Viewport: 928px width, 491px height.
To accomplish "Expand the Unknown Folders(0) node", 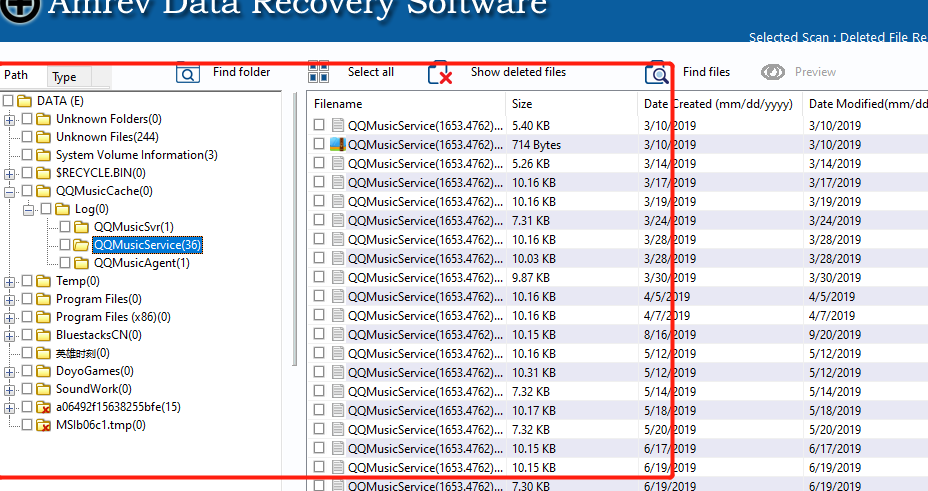I will coord(9,120).
